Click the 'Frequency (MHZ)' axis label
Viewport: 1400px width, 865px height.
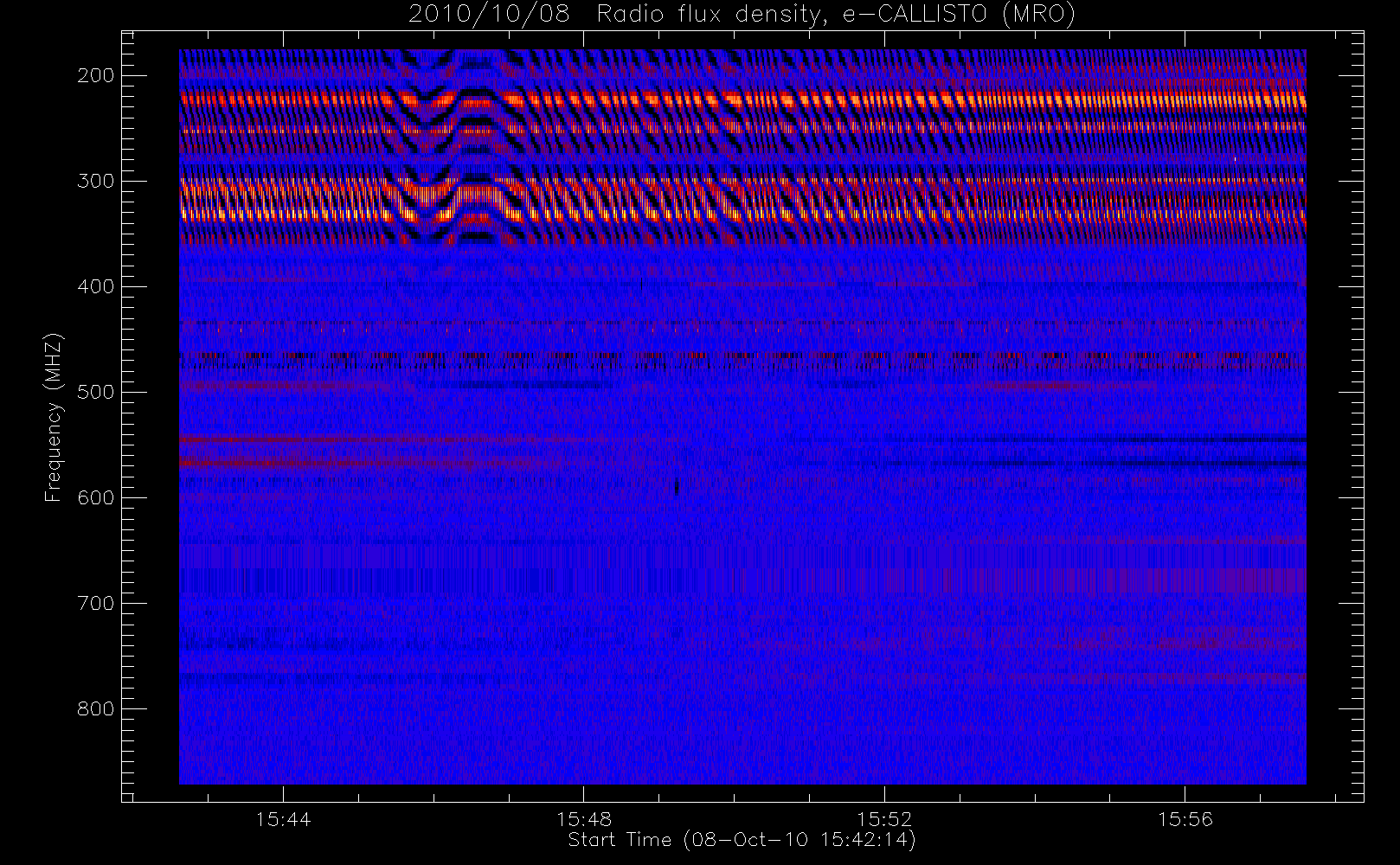(x=54, y=417)
